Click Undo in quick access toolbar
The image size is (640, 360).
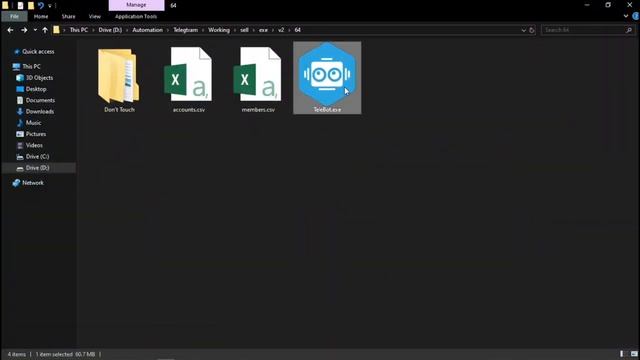[41, 5]
